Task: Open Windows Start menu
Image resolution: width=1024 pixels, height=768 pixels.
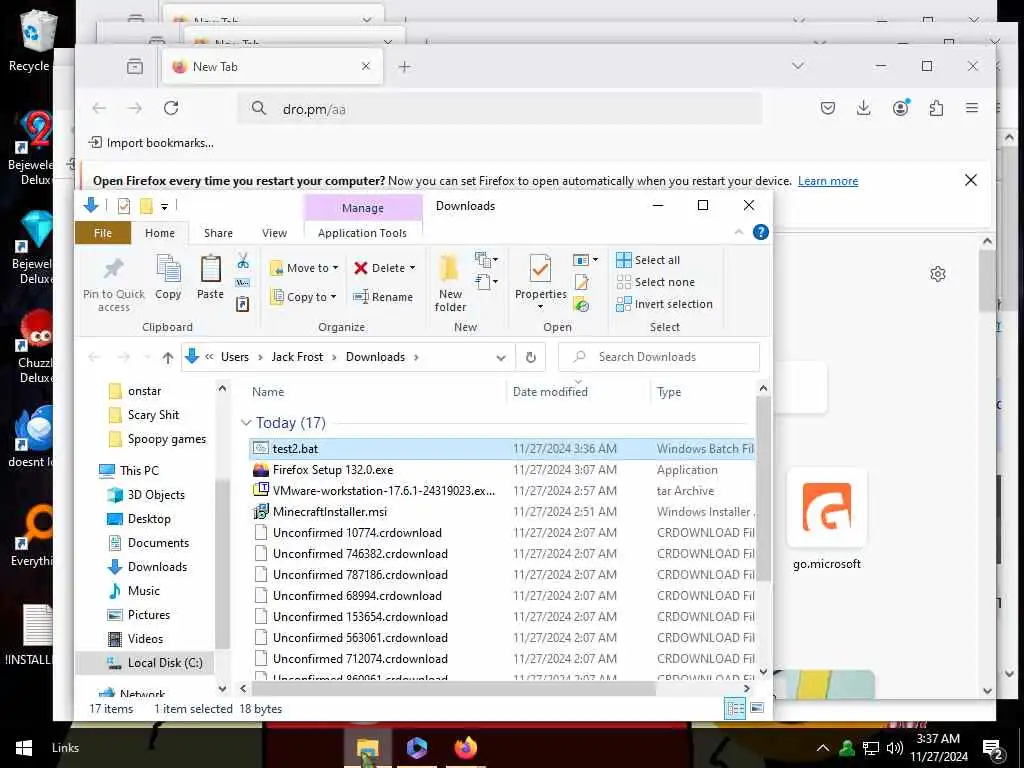Action: 24,748
